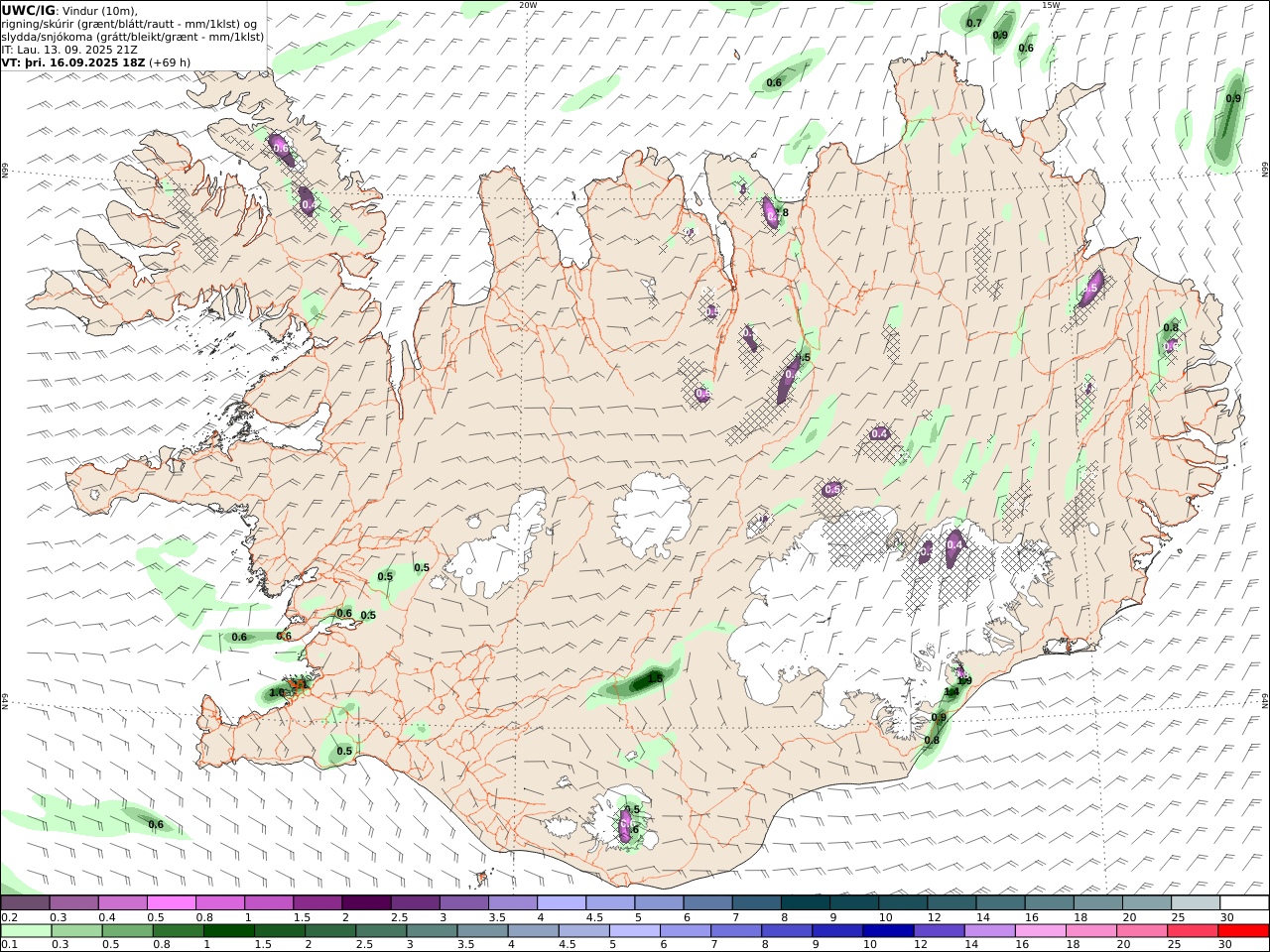Image resolution: width=1270 pixels, height=952 pixels.
Task: Click the 'IT: Lau. 13. 09. 2025 21Z' line
Action: 69,50
